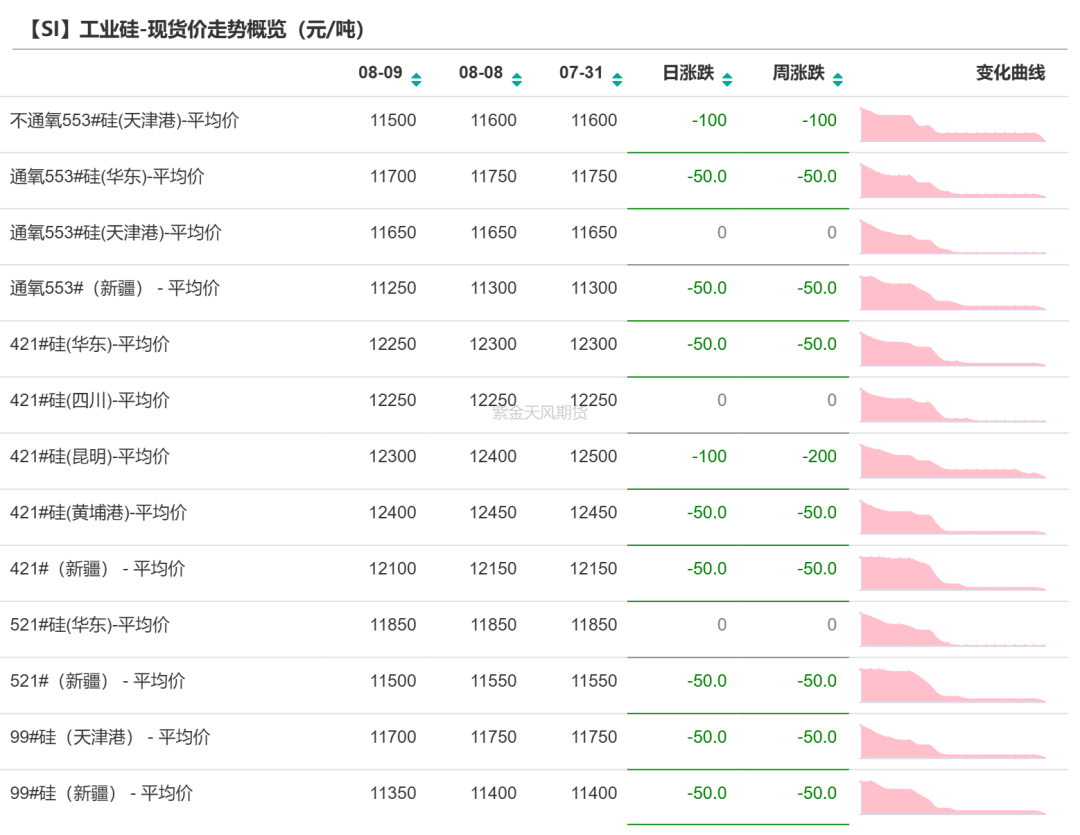Click the 07-31 column header
The width and height of the screenshot is (1080, 835).
pos(581,72)
